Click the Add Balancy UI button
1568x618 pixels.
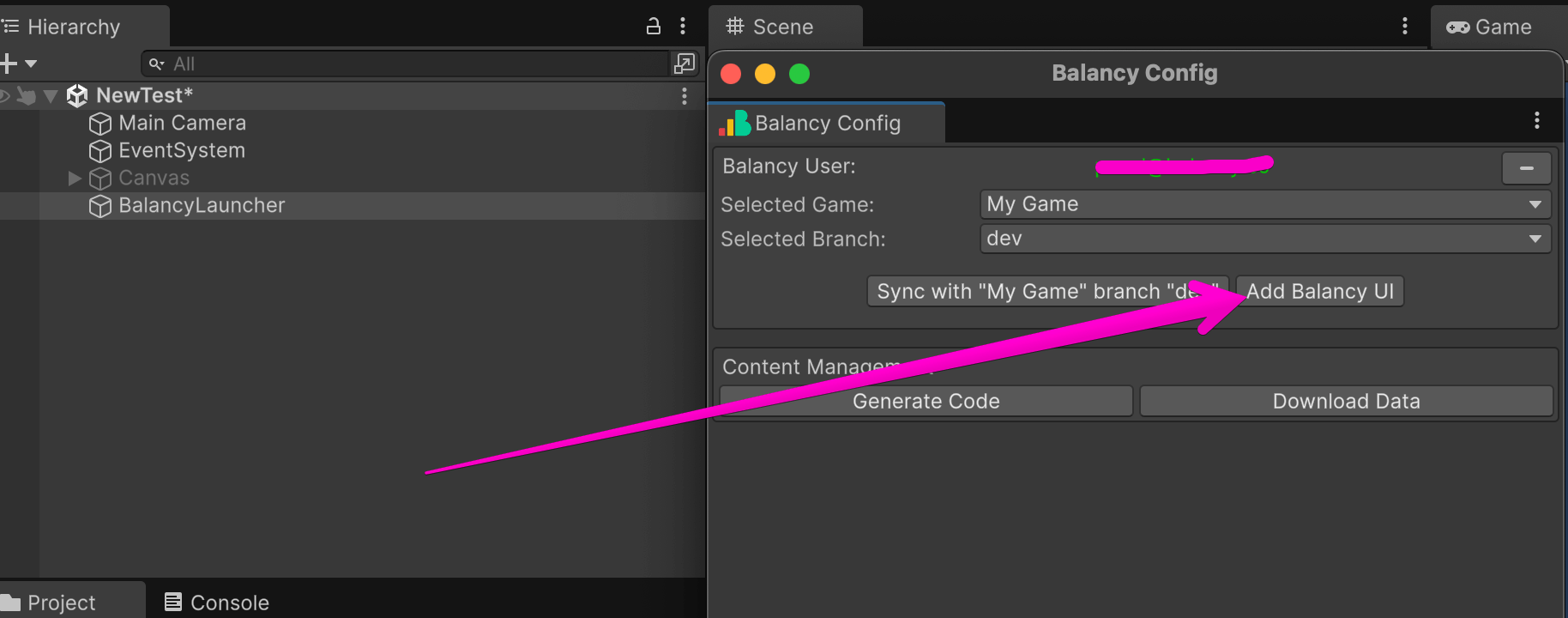pyautogui.click(x=1318, y=291)
